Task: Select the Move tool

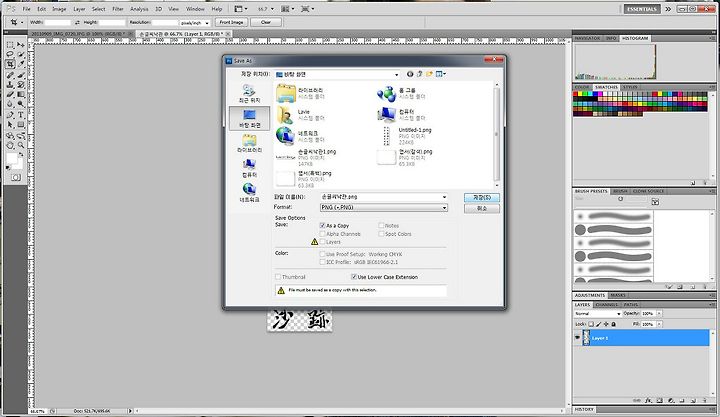Action: [x=21, y=45]
